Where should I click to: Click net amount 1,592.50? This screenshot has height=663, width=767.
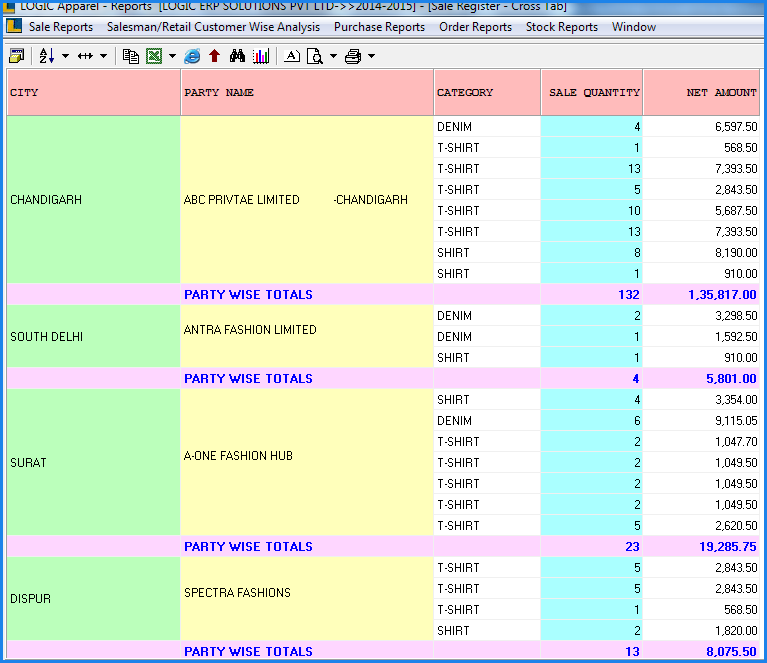[701, 337]
